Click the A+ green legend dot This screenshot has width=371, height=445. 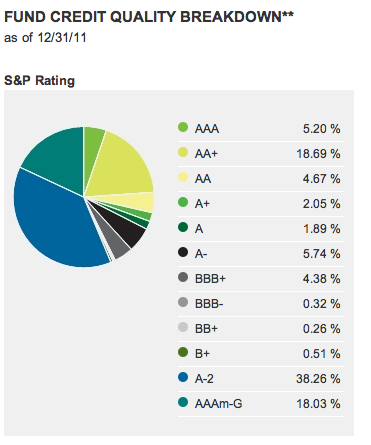pyautogui.click(x=183, y=202)
